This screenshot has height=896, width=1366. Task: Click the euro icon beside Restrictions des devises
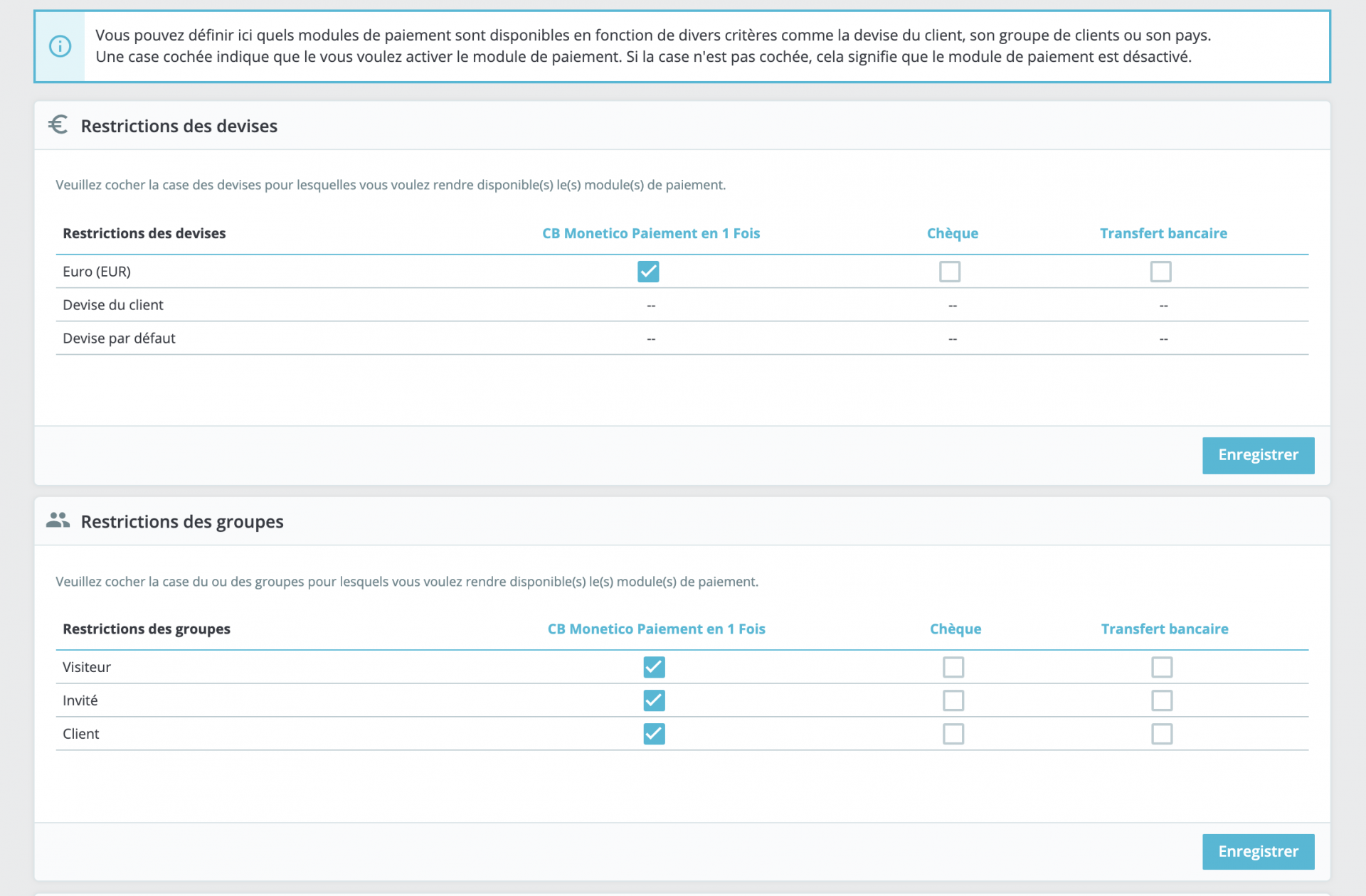58,125
